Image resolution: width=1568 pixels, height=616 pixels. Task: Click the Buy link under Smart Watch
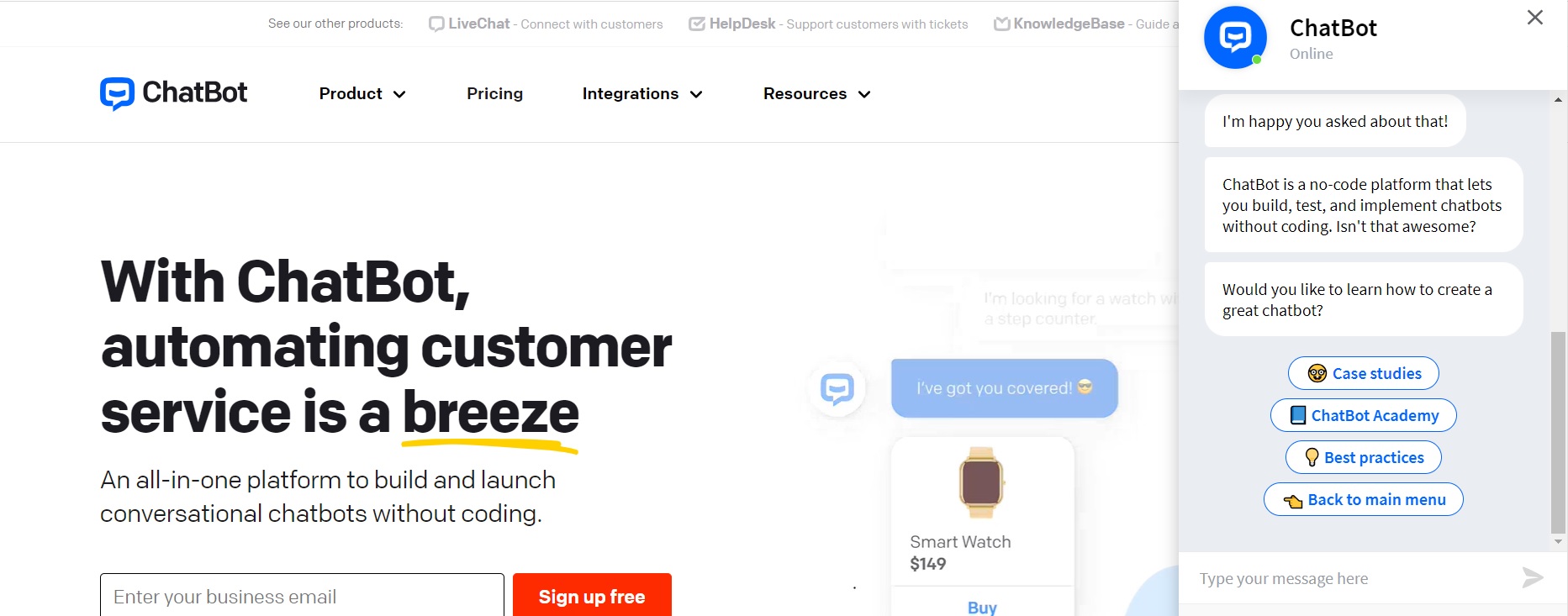980,606
